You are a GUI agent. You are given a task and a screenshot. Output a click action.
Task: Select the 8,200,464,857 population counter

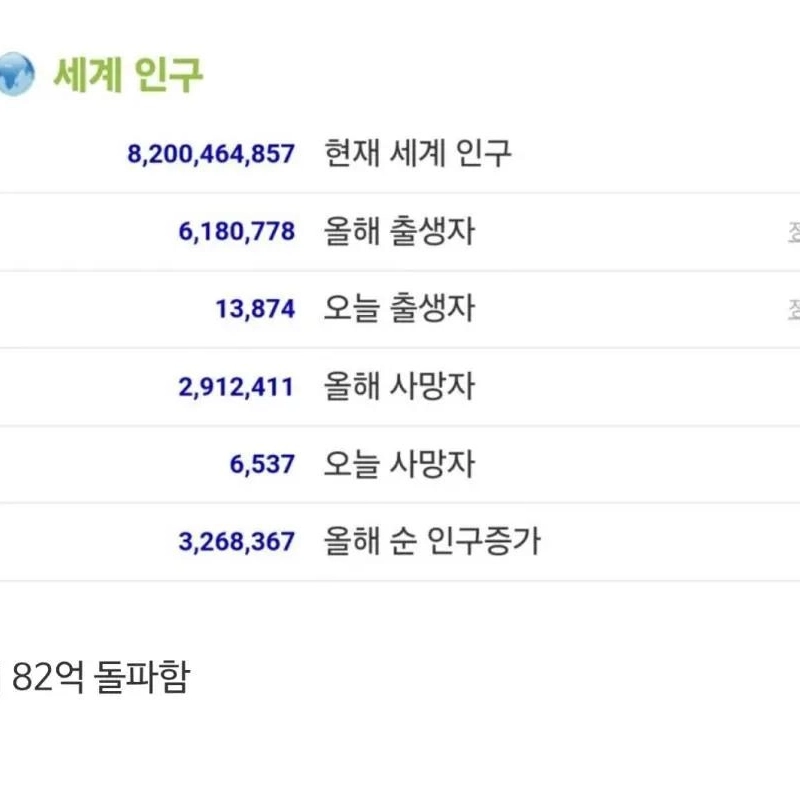pyautogui.click(x=211, y=154)
